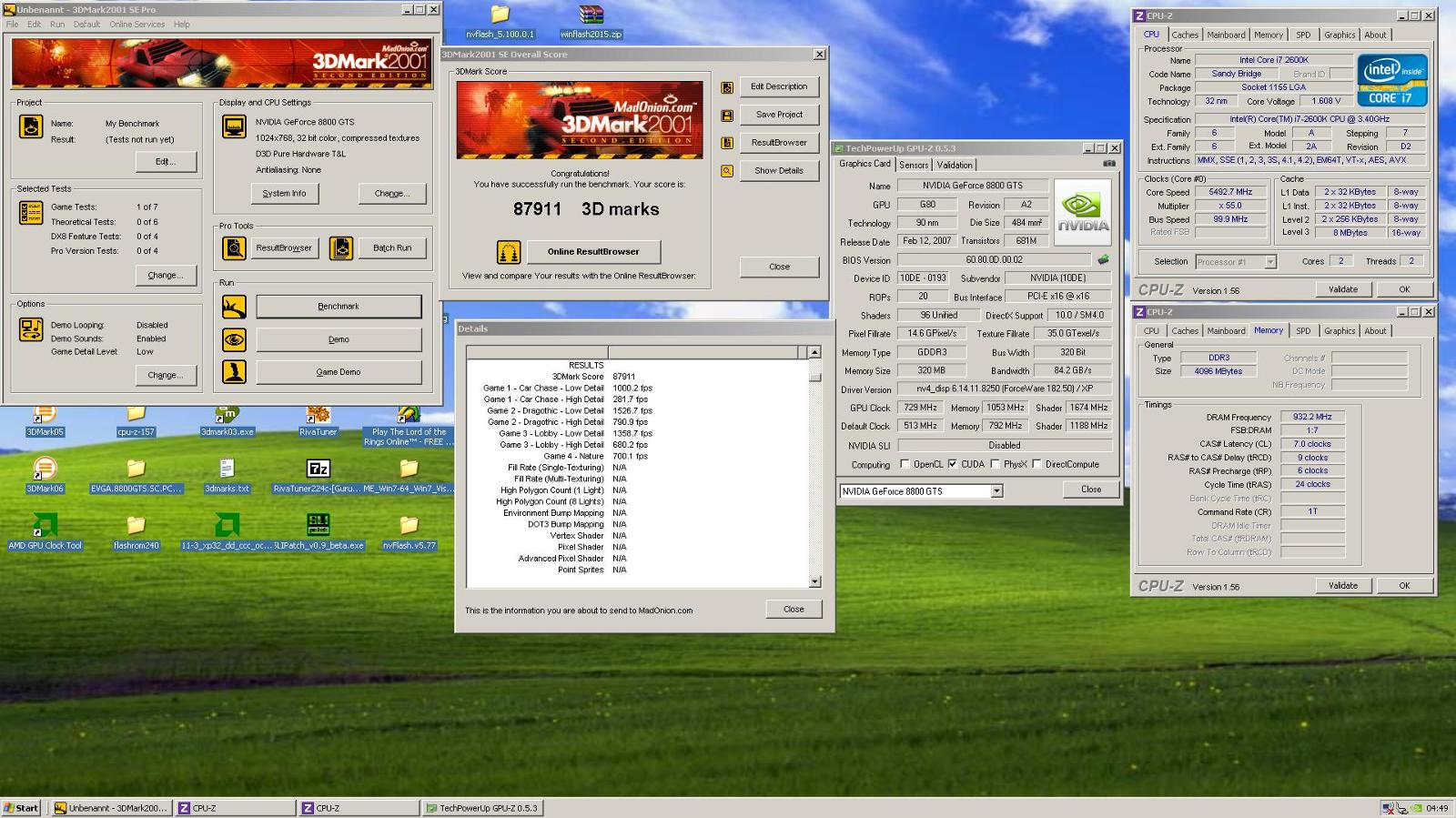Click the GPU-Z screenshot camera icon
This screenshot has width=1456, height=818.
1108,164
